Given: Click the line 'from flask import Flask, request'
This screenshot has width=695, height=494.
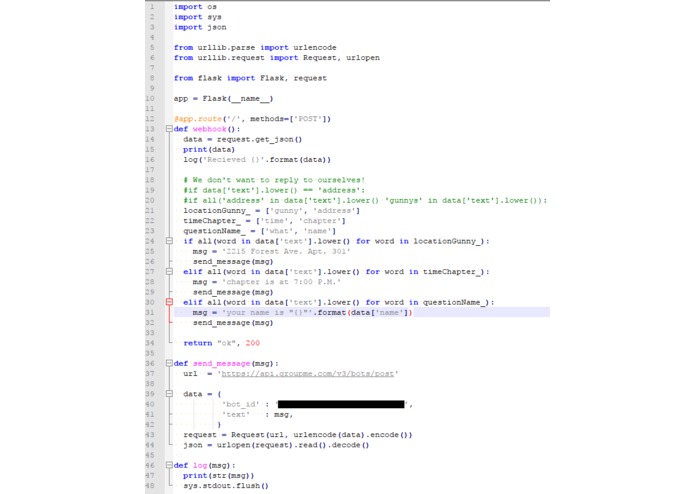Looking at the screenshot, I should coord(250,78).
